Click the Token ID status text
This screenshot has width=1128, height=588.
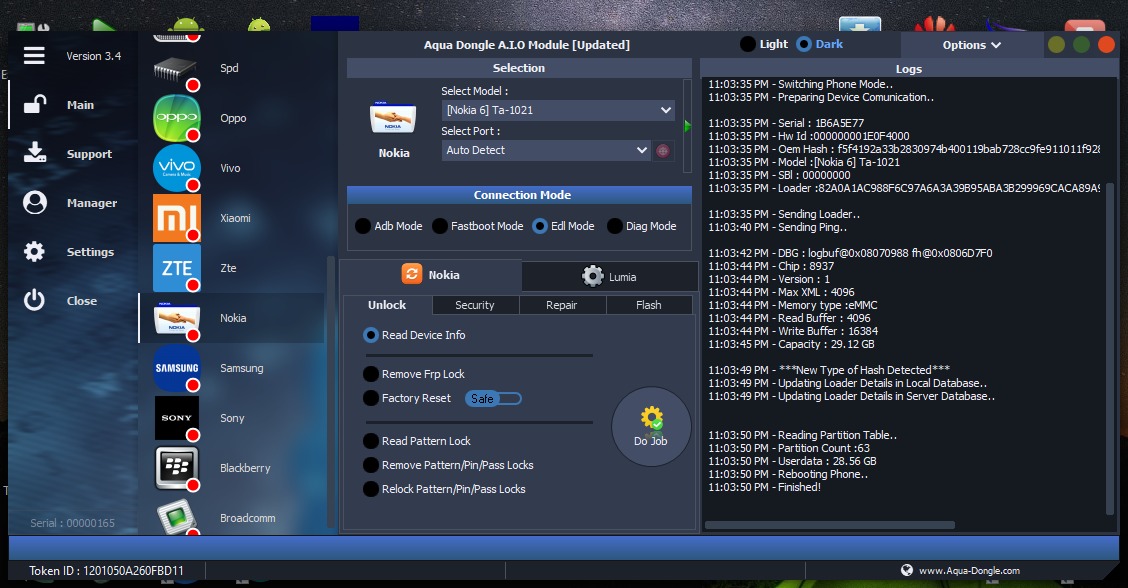106,571
